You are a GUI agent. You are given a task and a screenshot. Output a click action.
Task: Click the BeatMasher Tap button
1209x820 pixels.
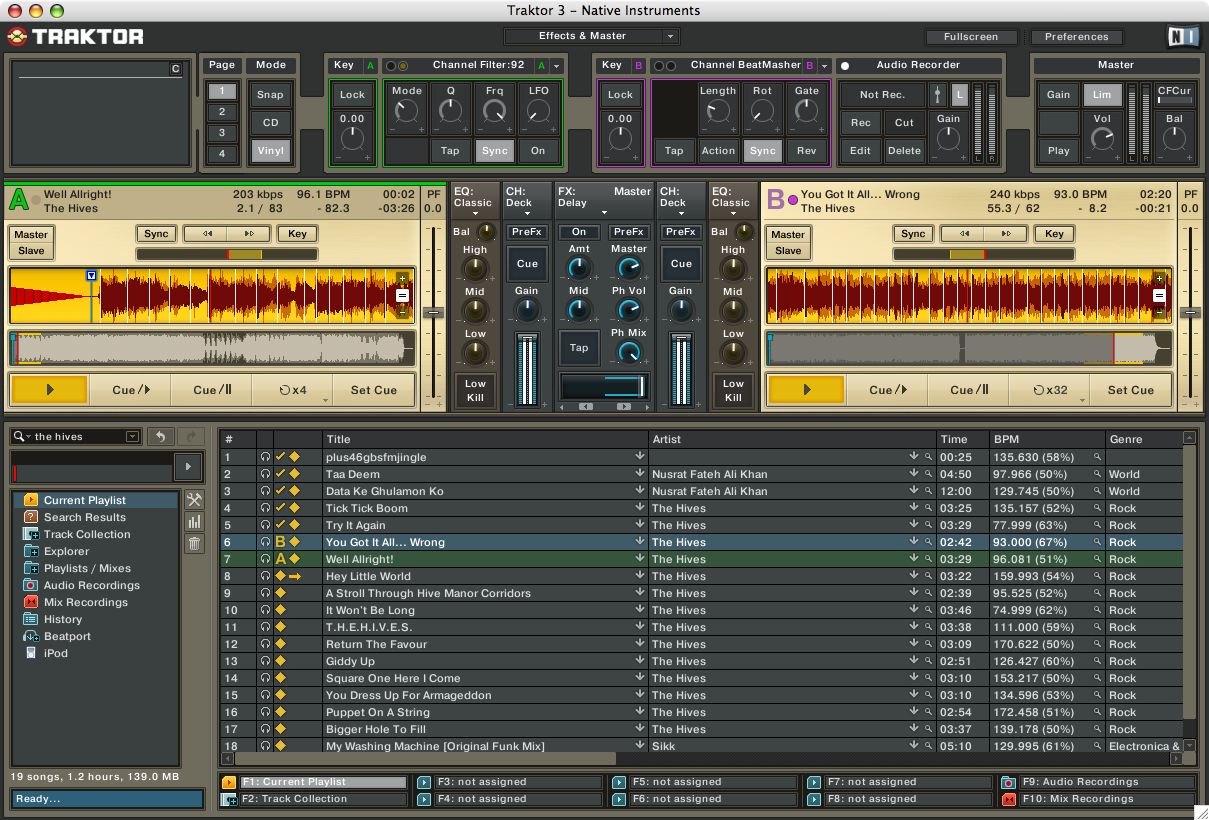point(675,151)
